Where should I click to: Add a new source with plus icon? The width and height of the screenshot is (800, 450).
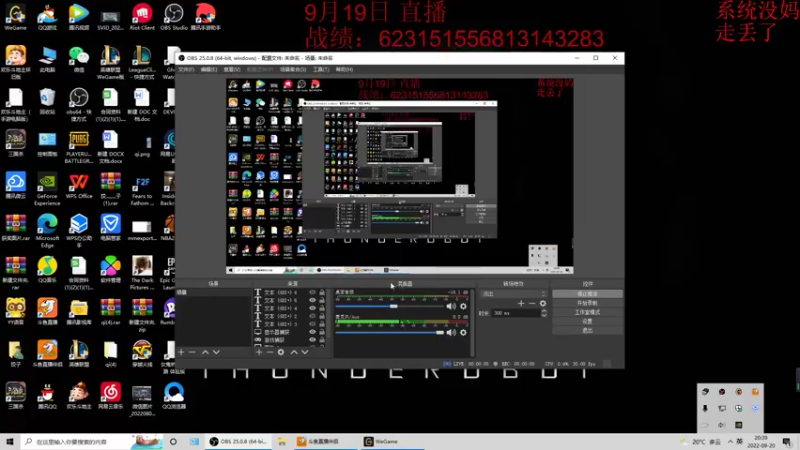[259, 352]
